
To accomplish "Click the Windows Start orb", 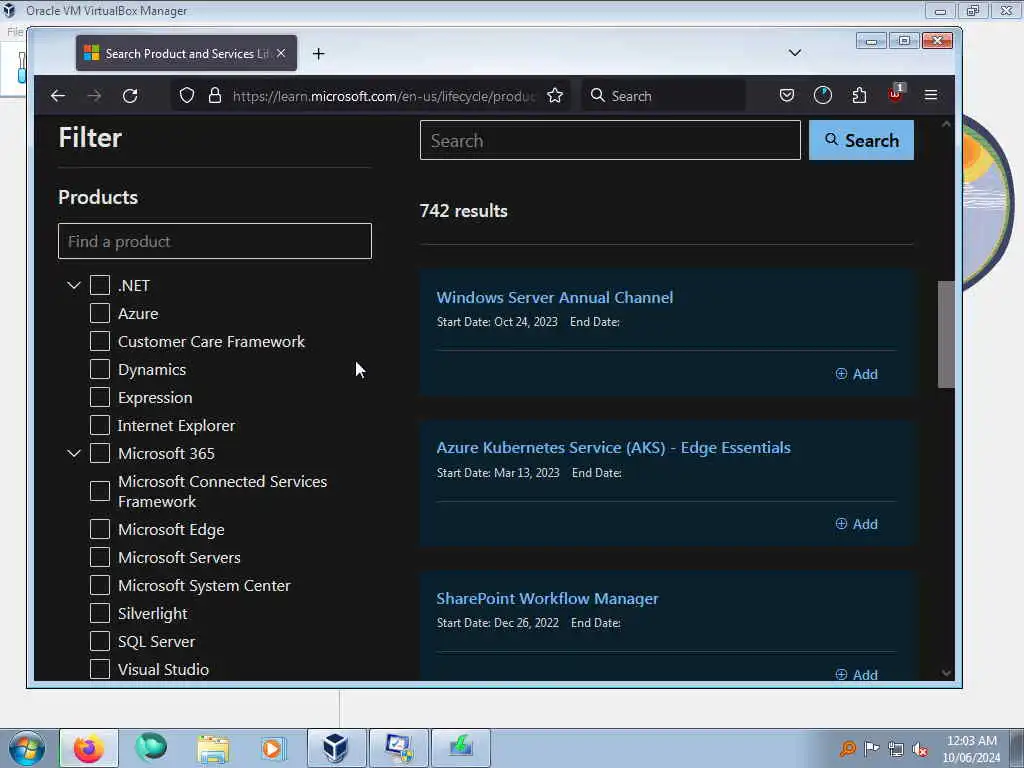I will [x=27, y=748].
